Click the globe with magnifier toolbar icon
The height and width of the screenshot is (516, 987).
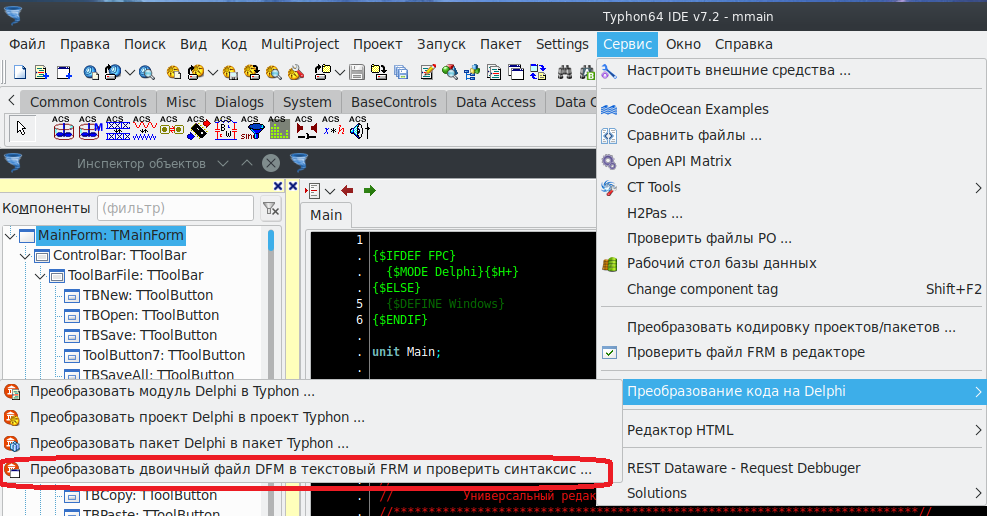pos(147,72)
